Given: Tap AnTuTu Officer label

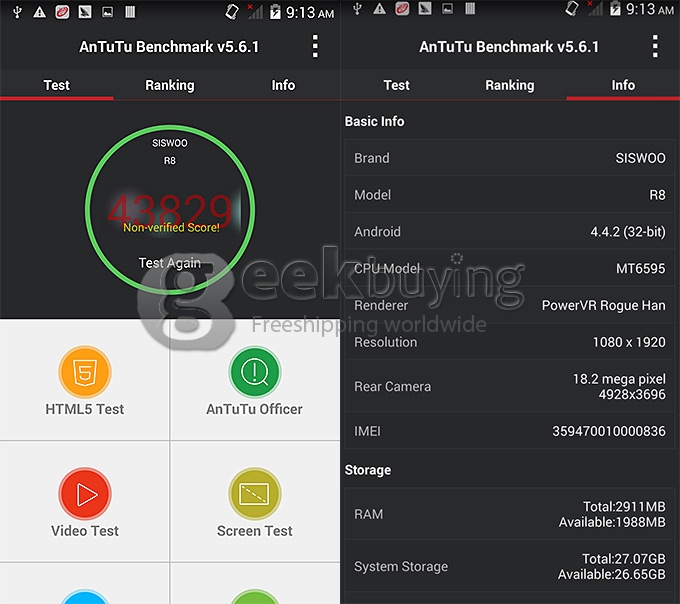Looking at the screenshot, I should (x=255, y=409).
